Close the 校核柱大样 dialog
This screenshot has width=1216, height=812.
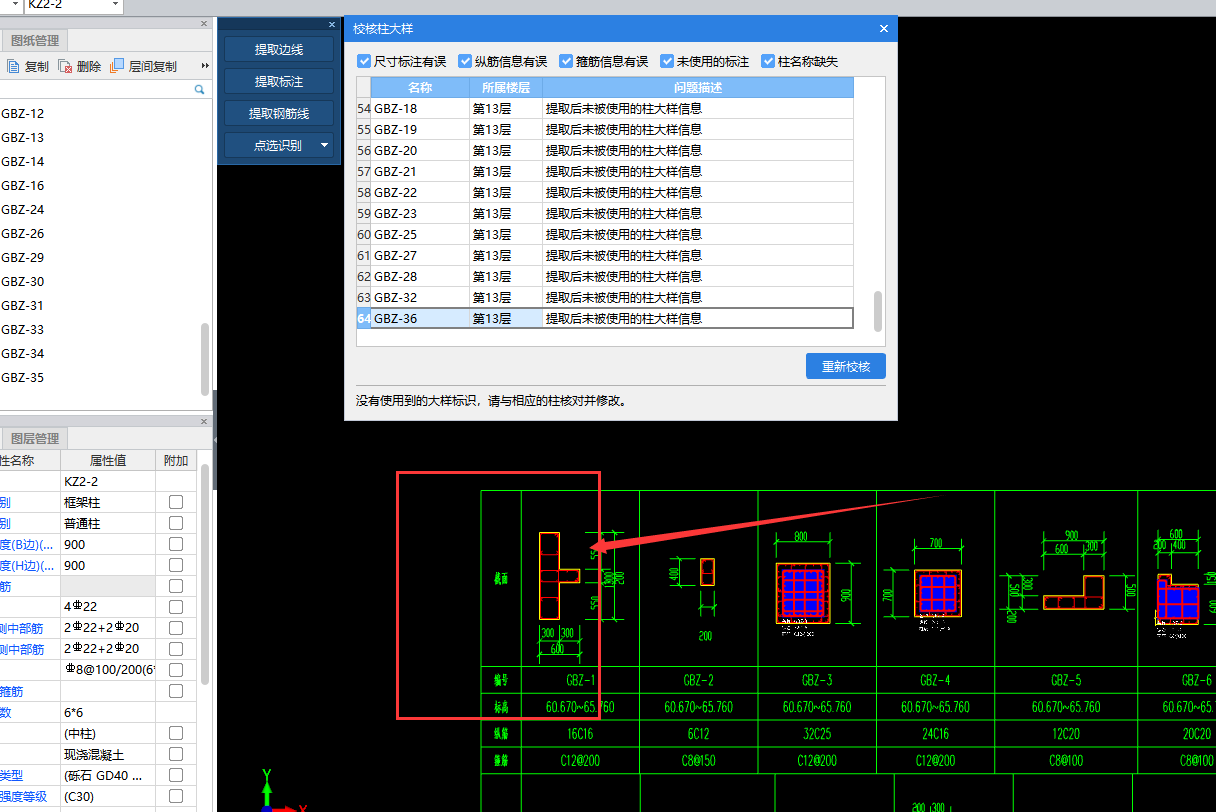884,29
